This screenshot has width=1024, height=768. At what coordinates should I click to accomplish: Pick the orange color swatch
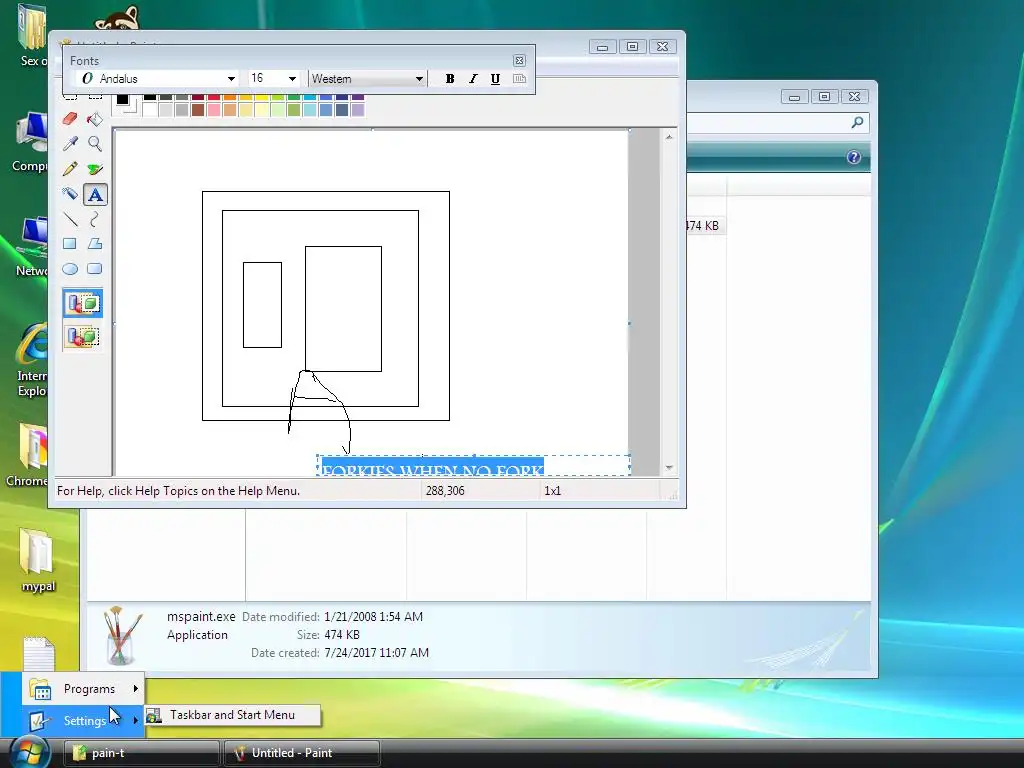(x=230, y=97)
